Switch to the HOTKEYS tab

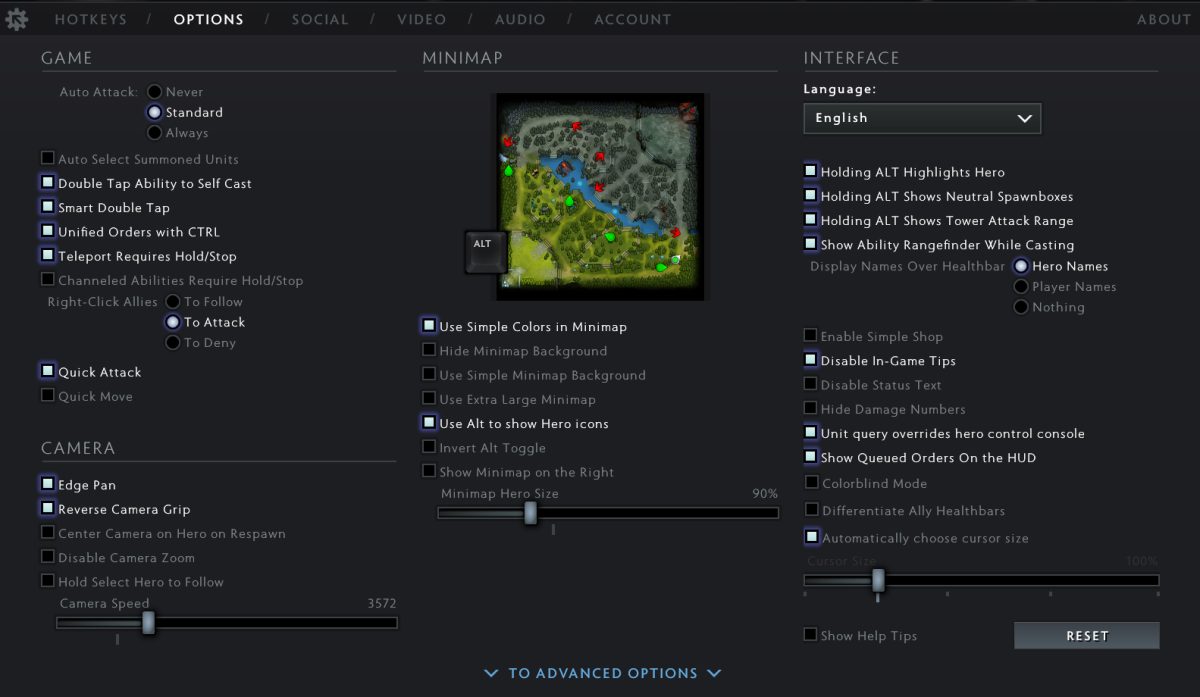click(91, 18)
